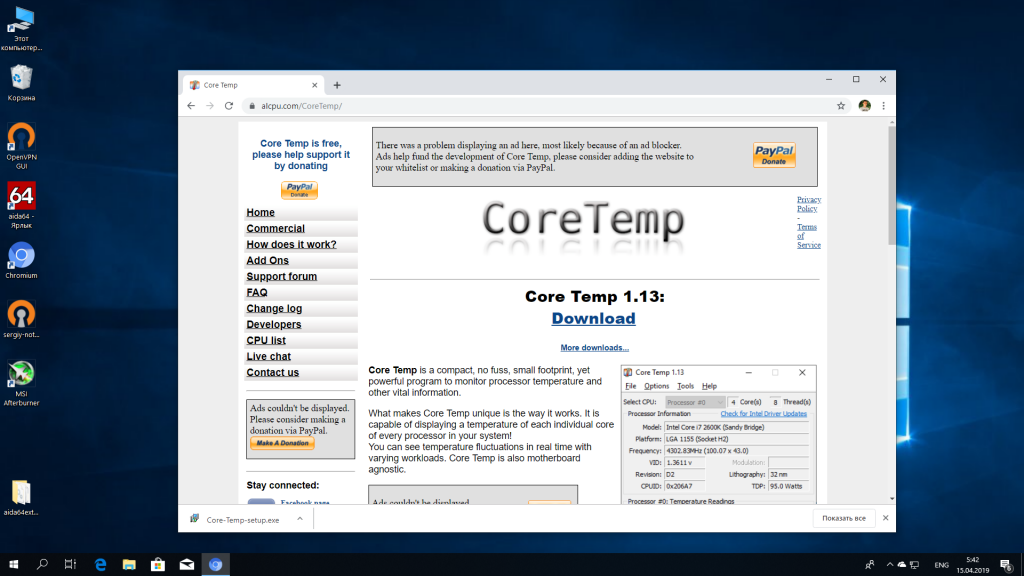The height and width of the screenshot is (576, 1024).
Task: Click the Edge icon in the taskbar
Action: (x=100, y=565)
